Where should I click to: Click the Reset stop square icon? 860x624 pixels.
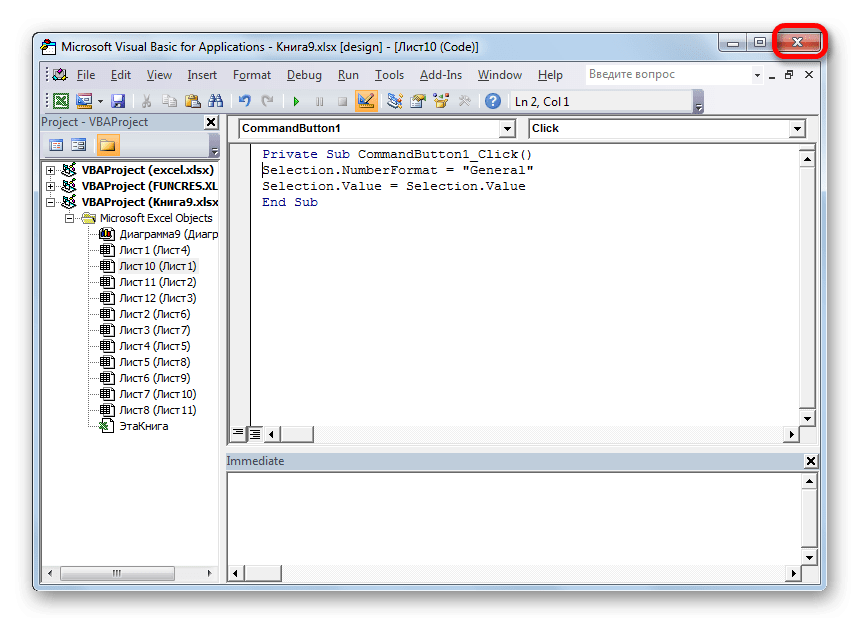coord(342,101)
